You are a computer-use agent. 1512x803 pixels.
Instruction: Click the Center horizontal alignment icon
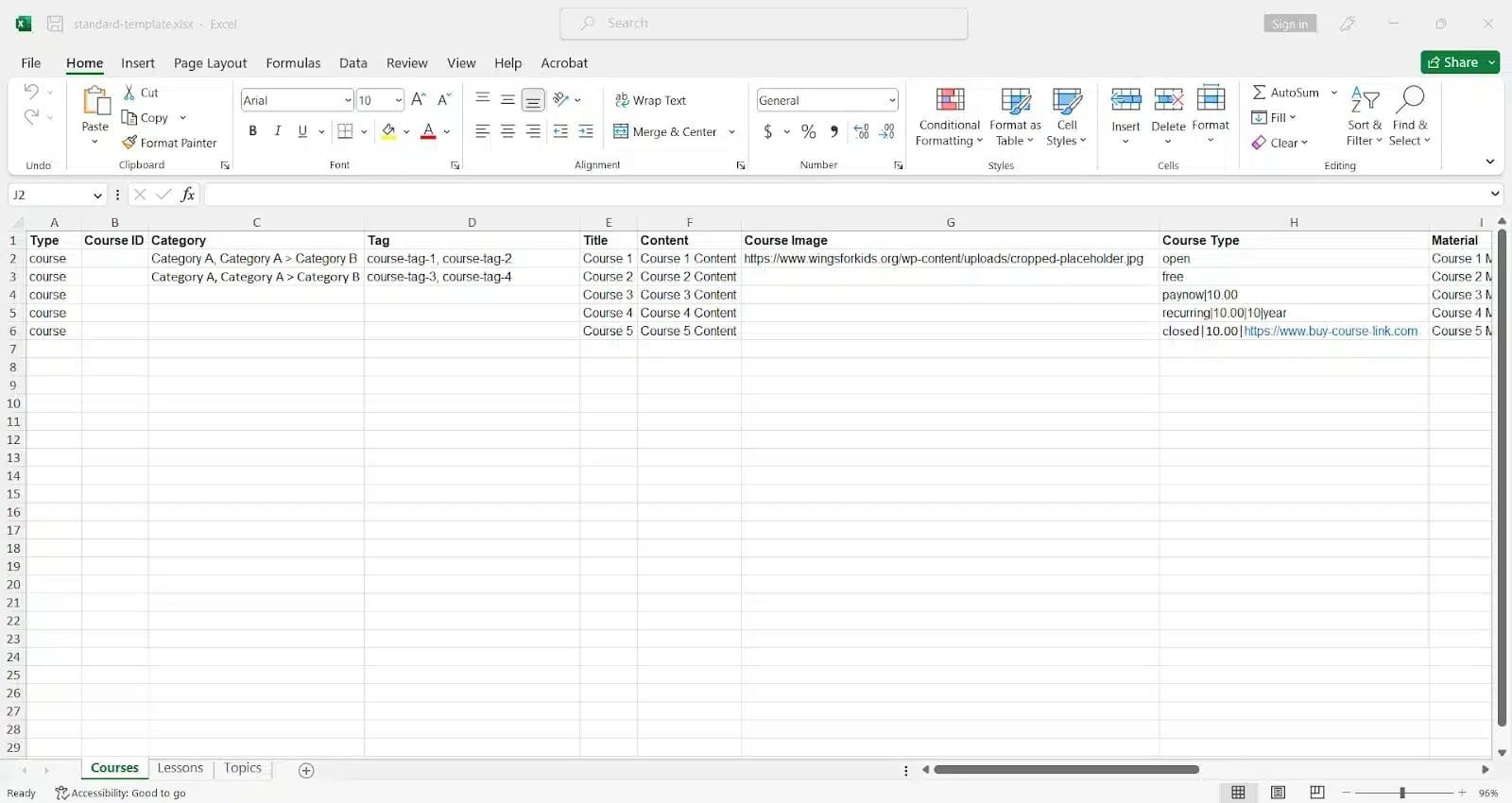pos(507,131)
